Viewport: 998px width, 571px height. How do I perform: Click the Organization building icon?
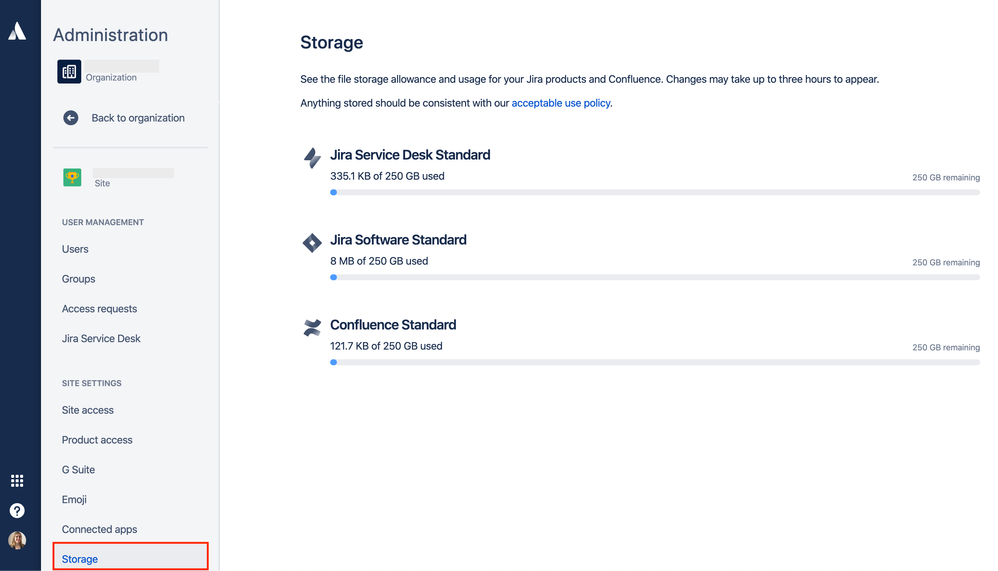click(x=69, y=71)
